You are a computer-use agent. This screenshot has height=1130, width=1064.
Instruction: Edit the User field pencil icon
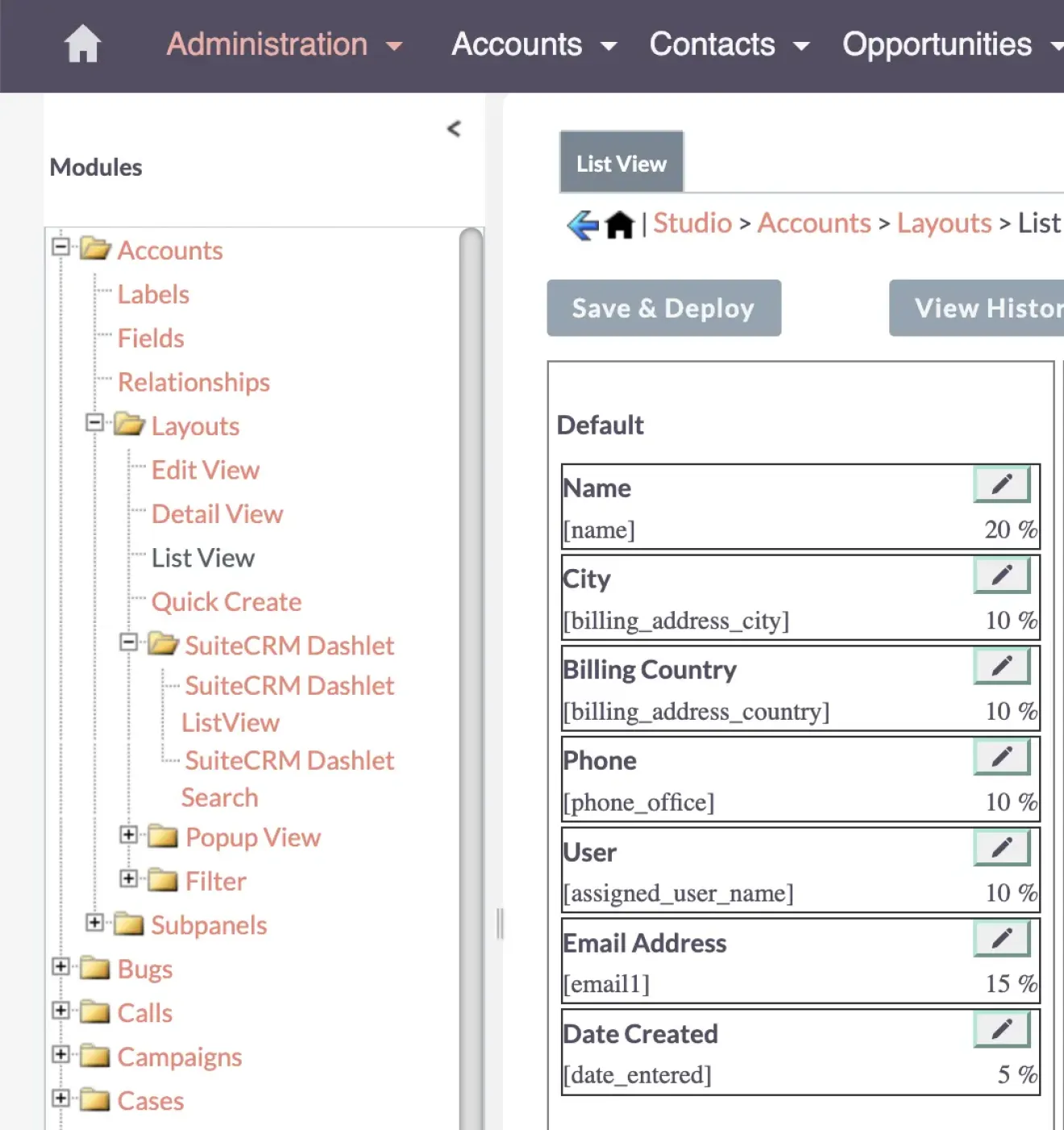[1002, 848]
